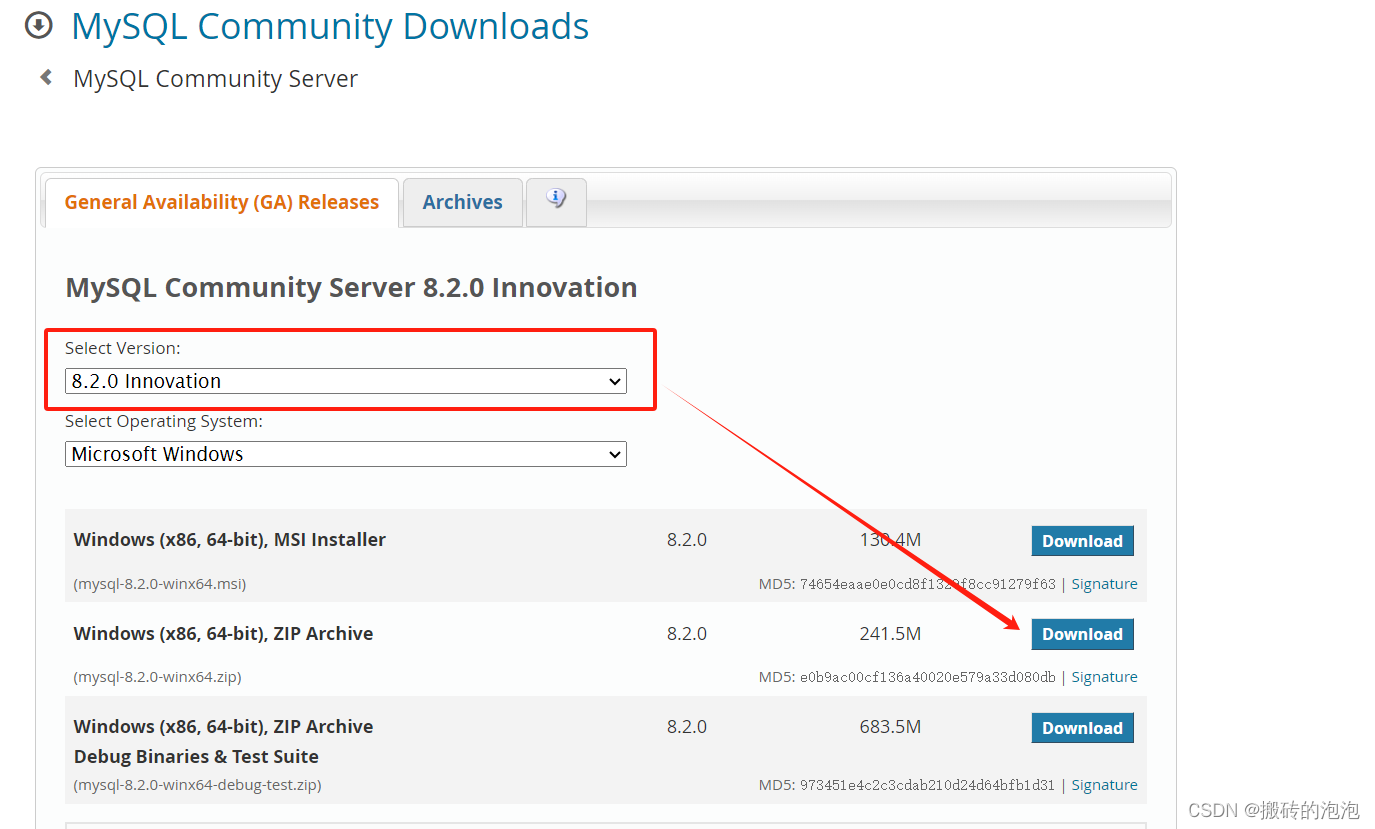Click the Debug Binaries & Test Suite label
This screenshot has height=829, width=1375.
(196, 757)
